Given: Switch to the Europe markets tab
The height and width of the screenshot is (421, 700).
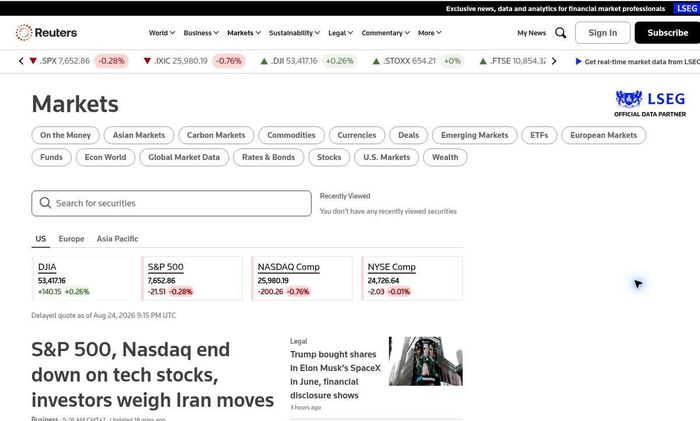Looking at the screenshot, I should [71, 239].
